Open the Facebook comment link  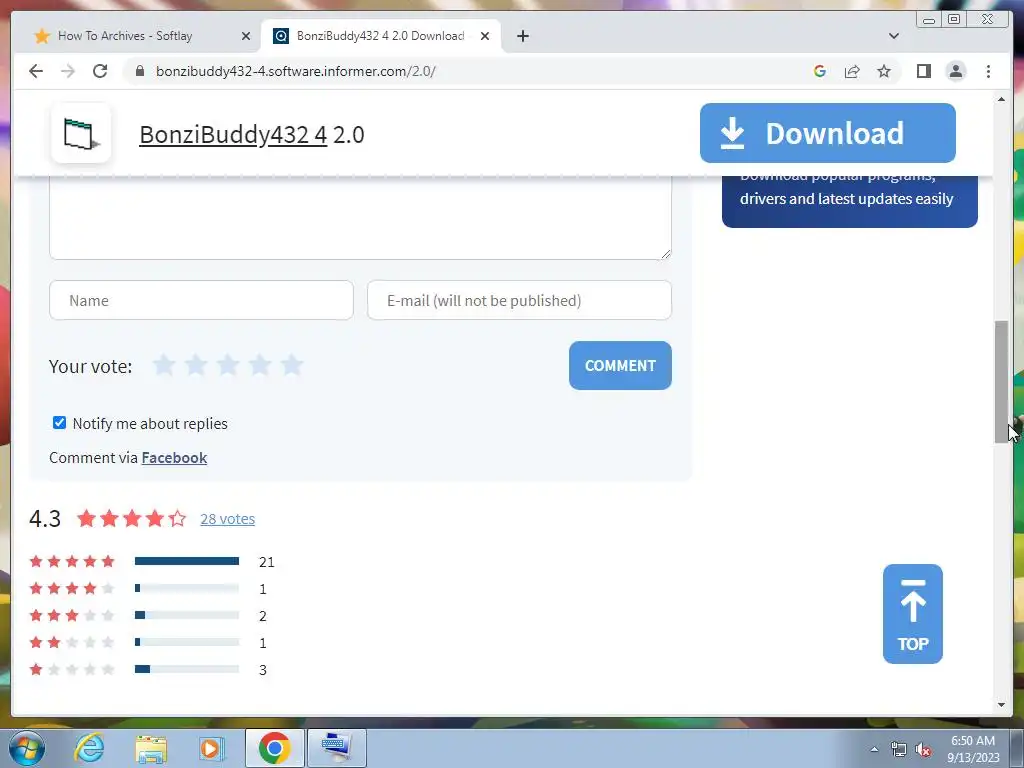click(x=174, y=458)
